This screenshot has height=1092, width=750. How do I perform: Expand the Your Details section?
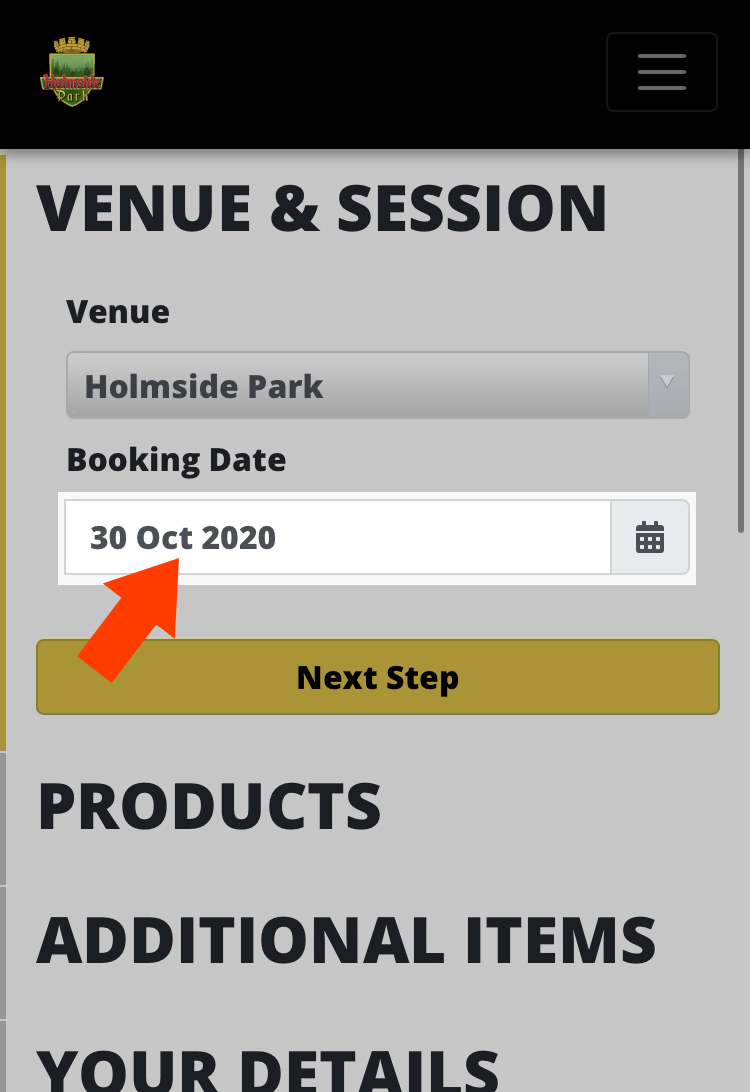[x=268, y=1071]
